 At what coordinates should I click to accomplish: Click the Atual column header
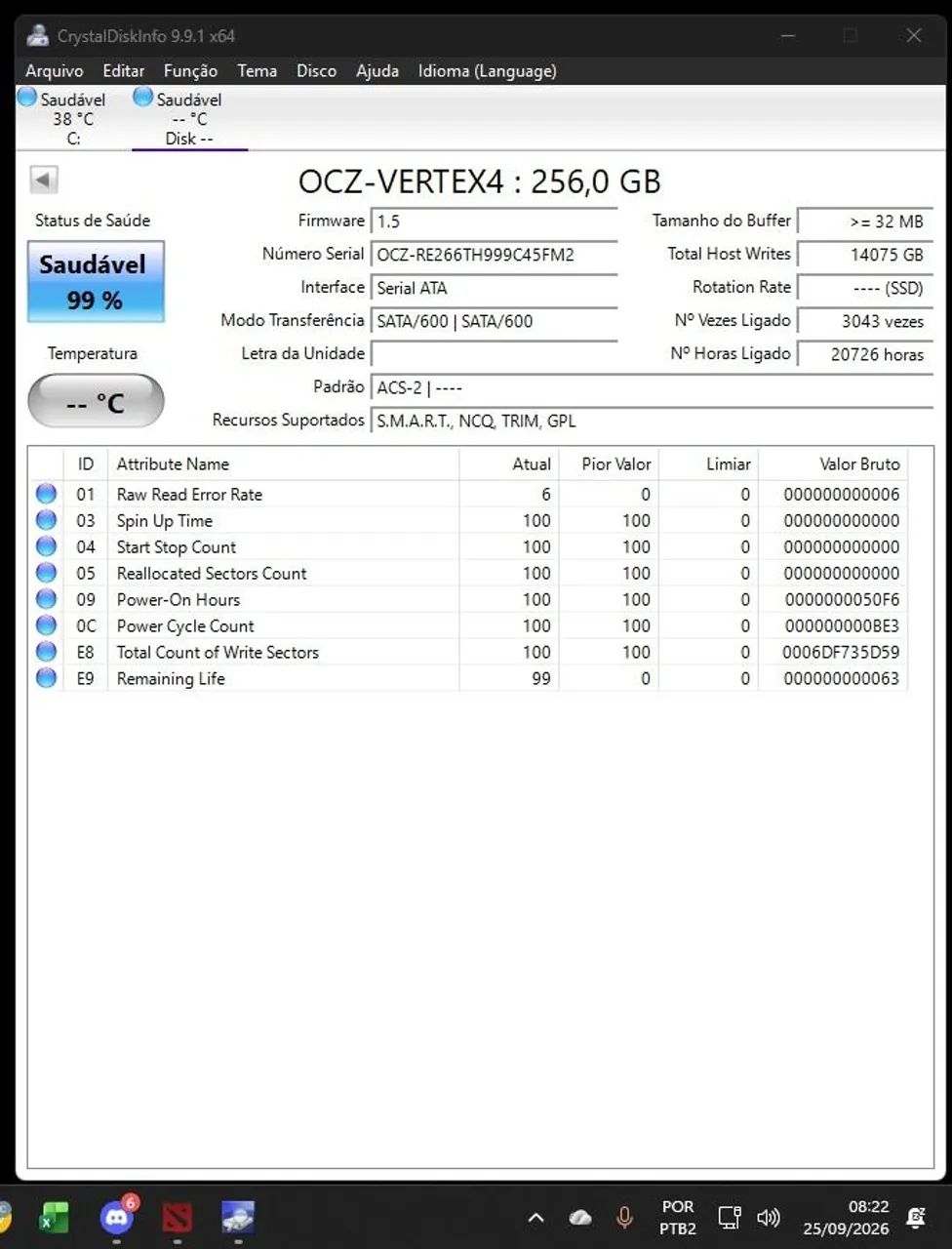point(508,464)
